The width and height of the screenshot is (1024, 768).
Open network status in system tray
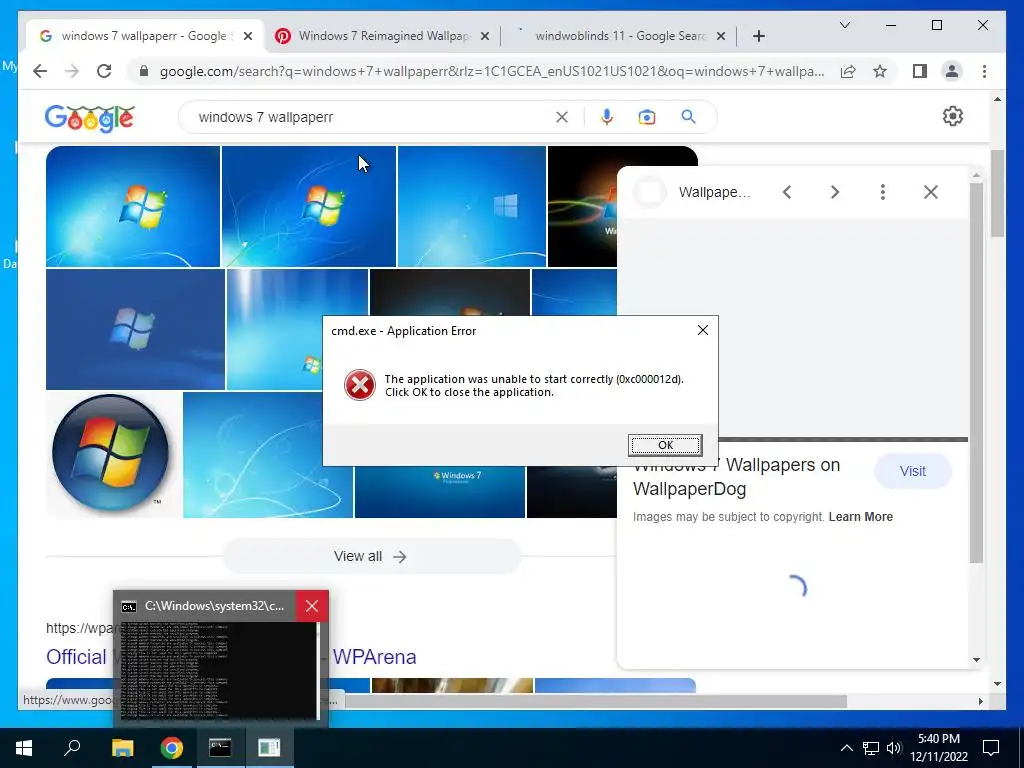(x=871, y=748)
